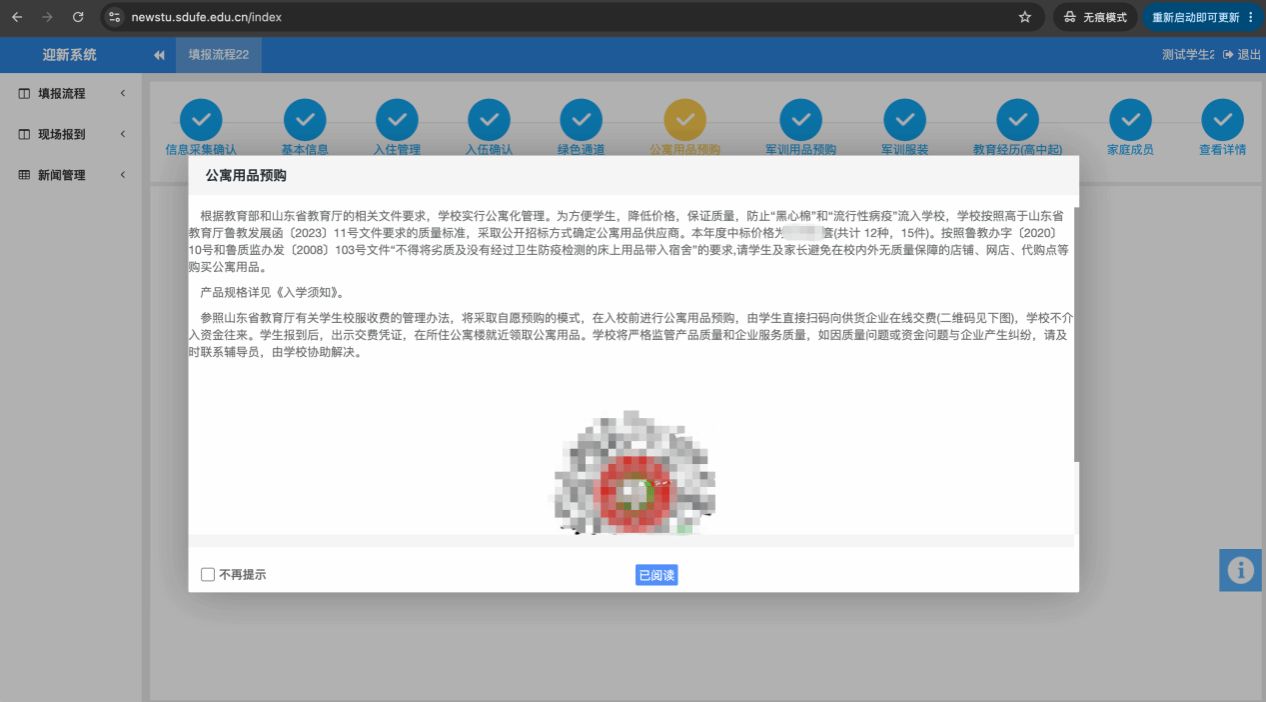
Task: Expand chevron next to 现场报到
Action: (x=122, y=134)
